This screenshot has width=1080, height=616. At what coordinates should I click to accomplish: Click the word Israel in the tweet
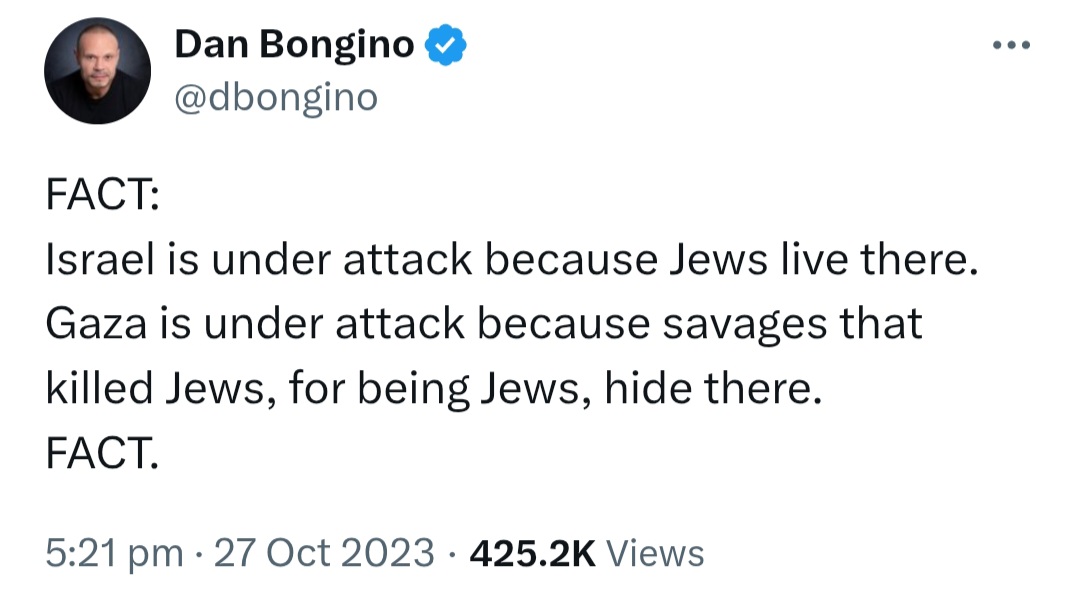point(100,260)
